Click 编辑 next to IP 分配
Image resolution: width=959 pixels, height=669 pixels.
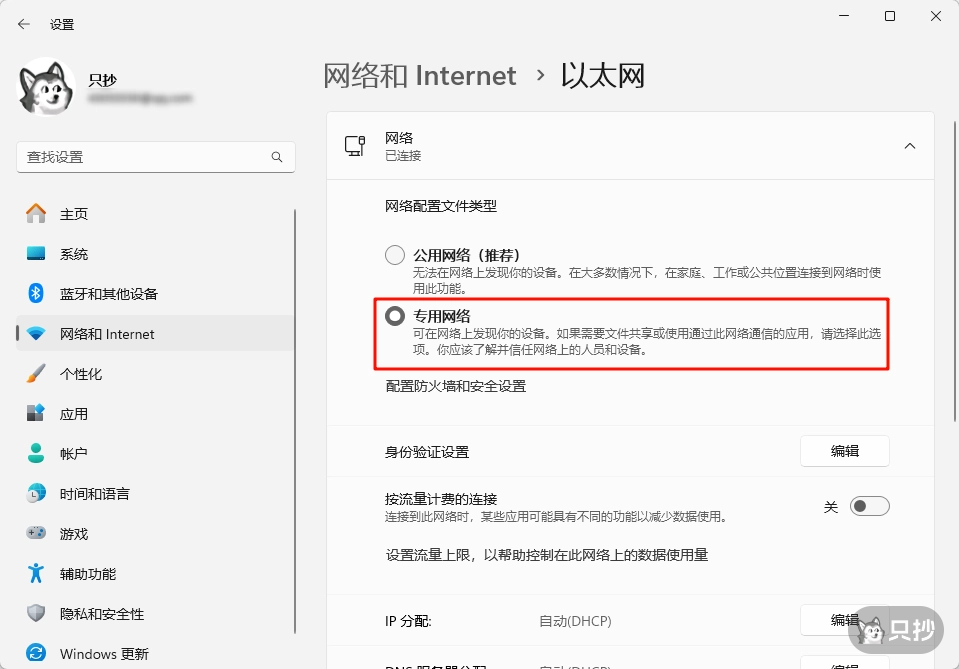point(845,620)
